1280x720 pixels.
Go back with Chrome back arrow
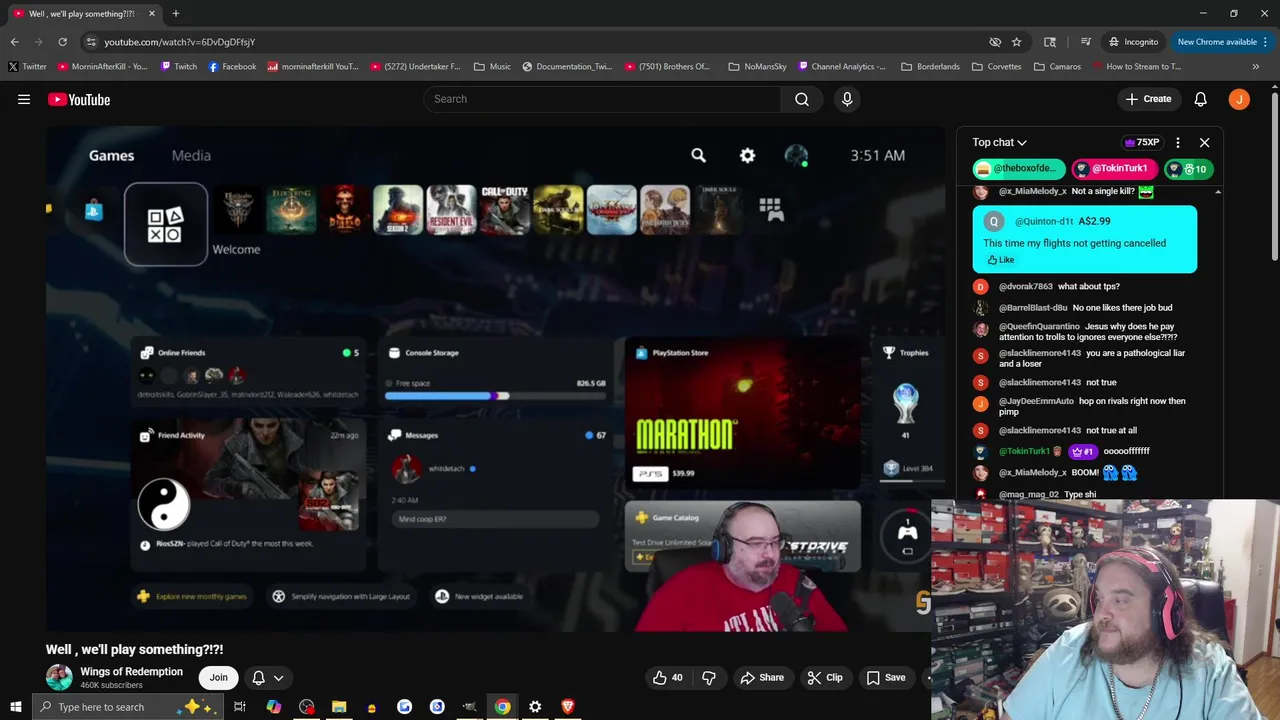click(14, 42)
